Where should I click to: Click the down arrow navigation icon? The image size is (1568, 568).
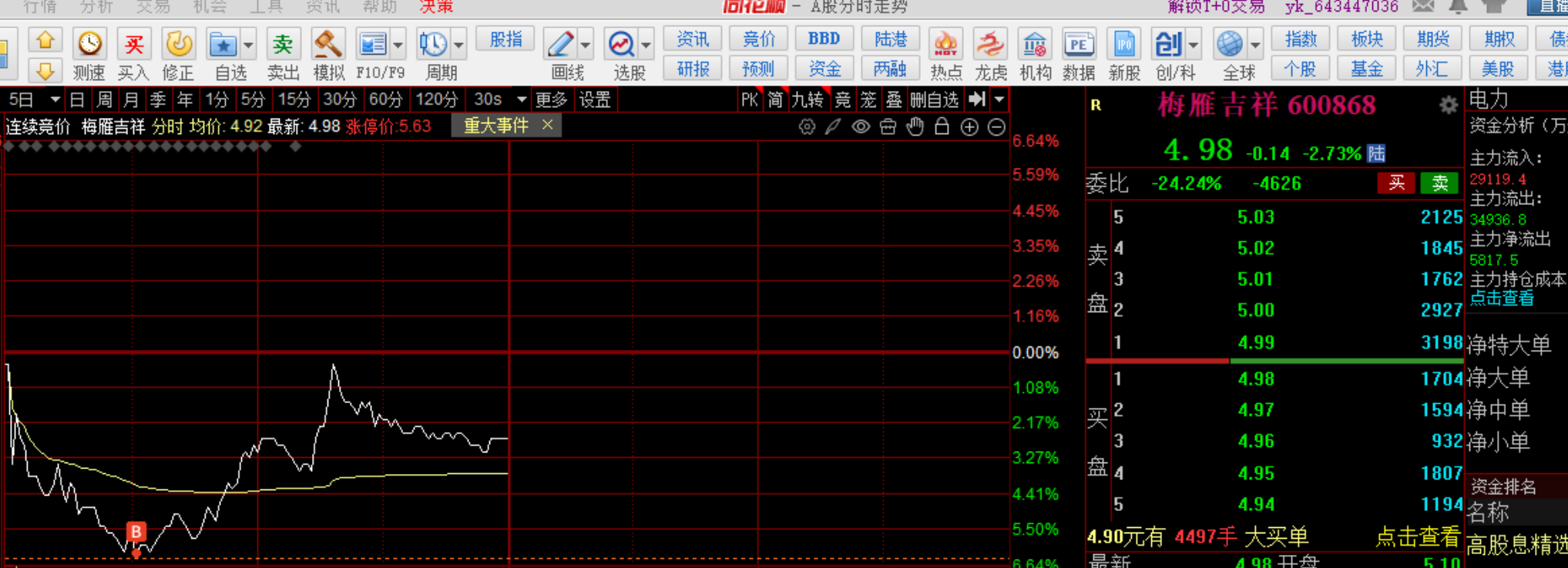point(45,72)
